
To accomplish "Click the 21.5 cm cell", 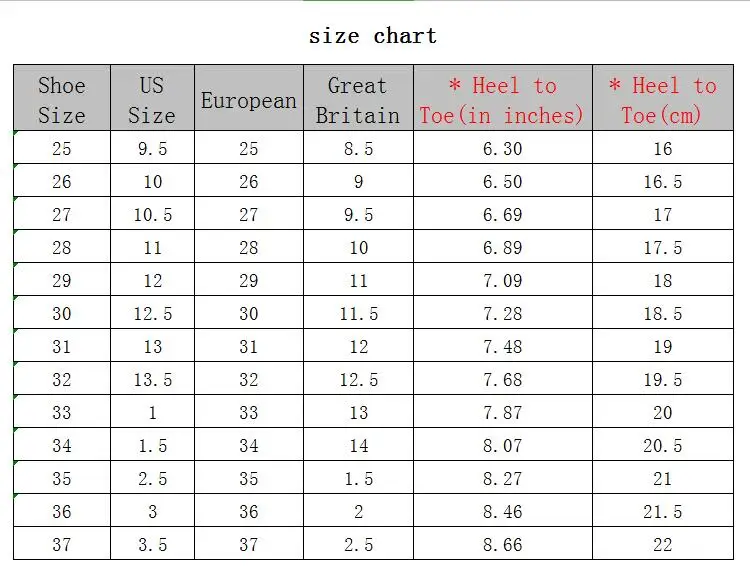I will coord(663,511).
